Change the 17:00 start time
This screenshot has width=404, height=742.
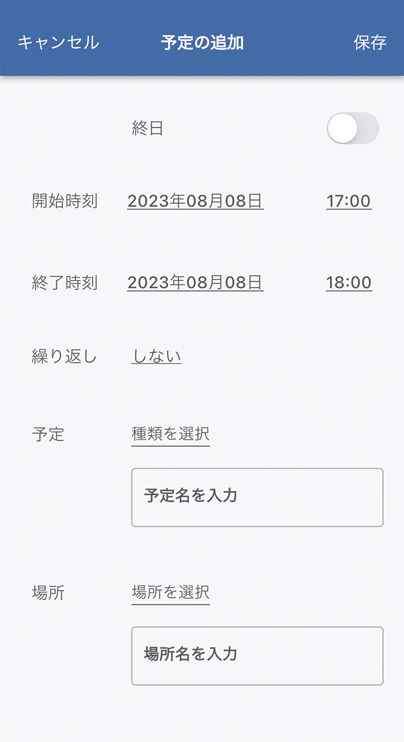point(349,201)
